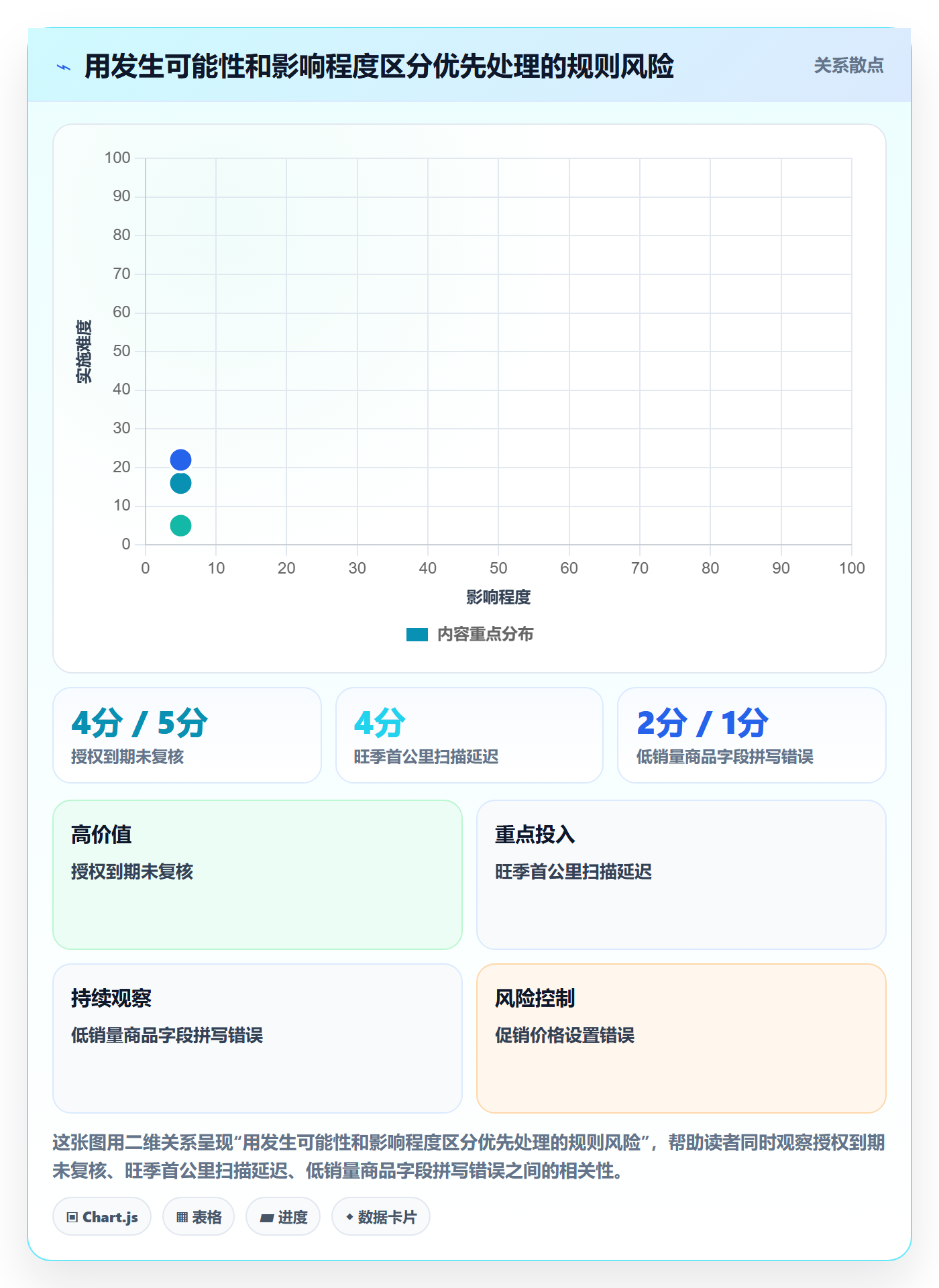Click the 实施难度 y-axis title
939x1288 pixels.
coord(84,352)
